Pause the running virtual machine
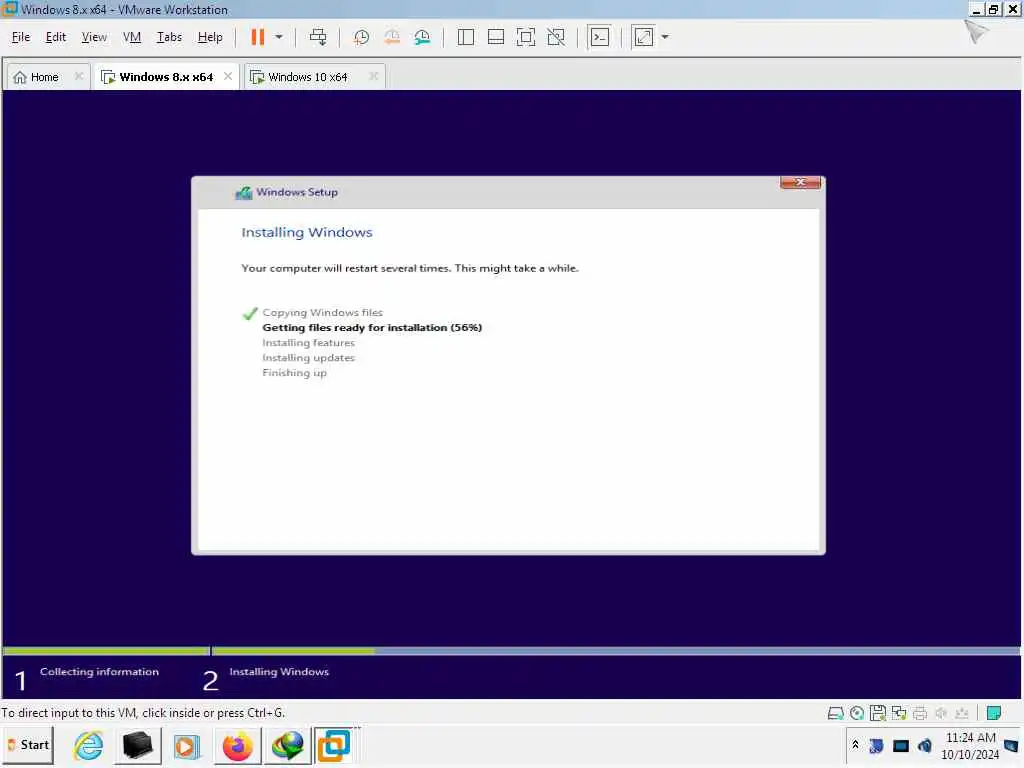The image size is (1024, 768). [x=257, y=37]
